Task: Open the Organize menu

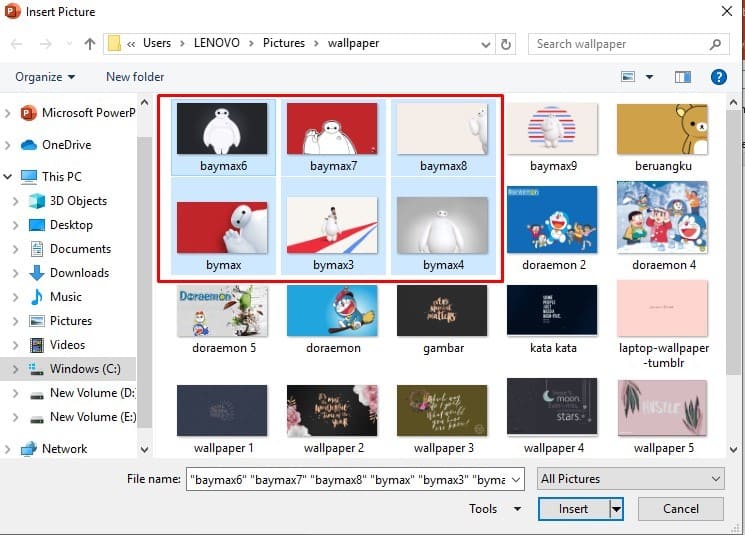Action: (x=45, y=76)
